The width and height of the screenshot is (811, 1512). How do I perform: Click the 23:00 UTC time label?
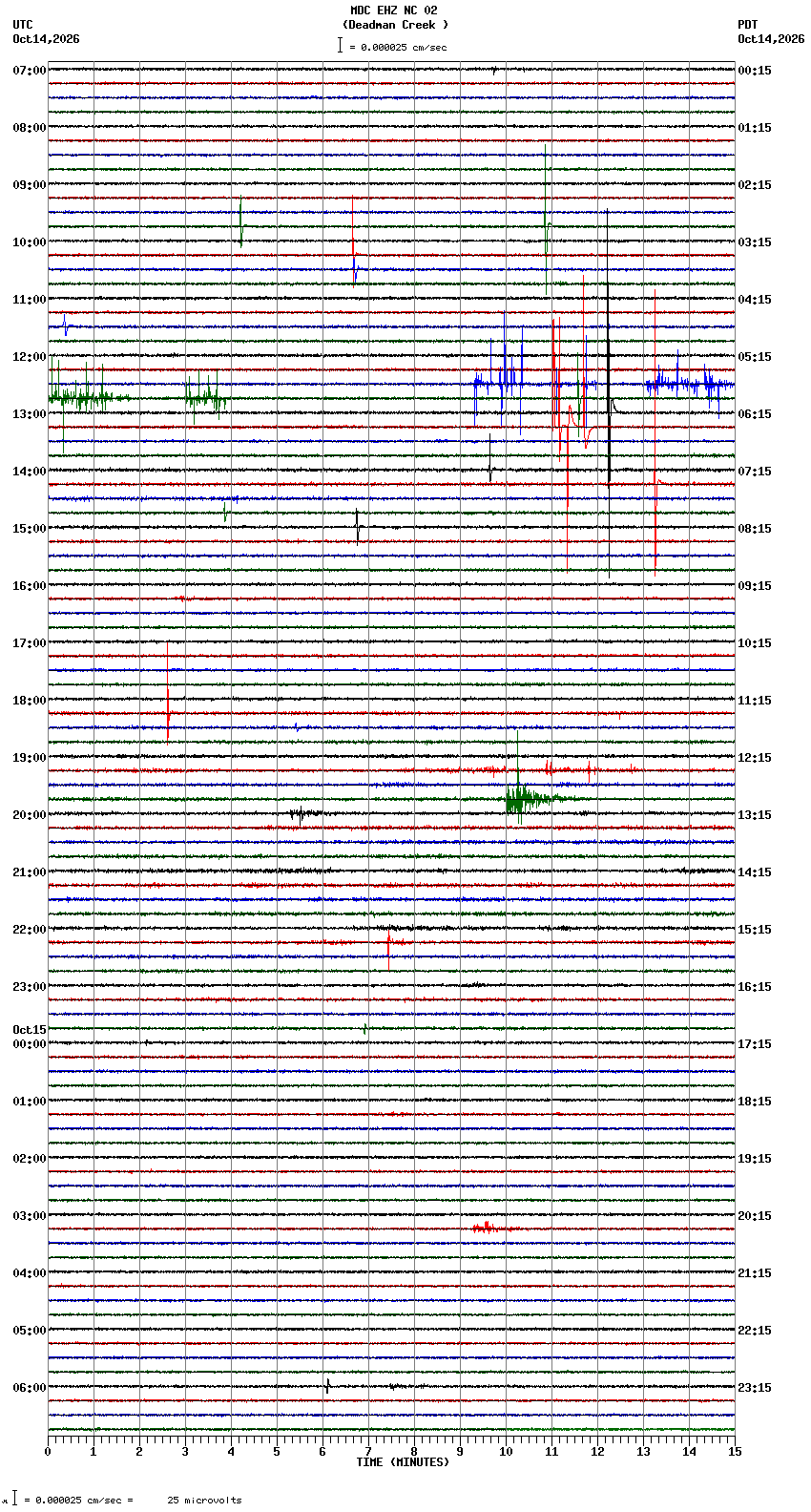30,987
